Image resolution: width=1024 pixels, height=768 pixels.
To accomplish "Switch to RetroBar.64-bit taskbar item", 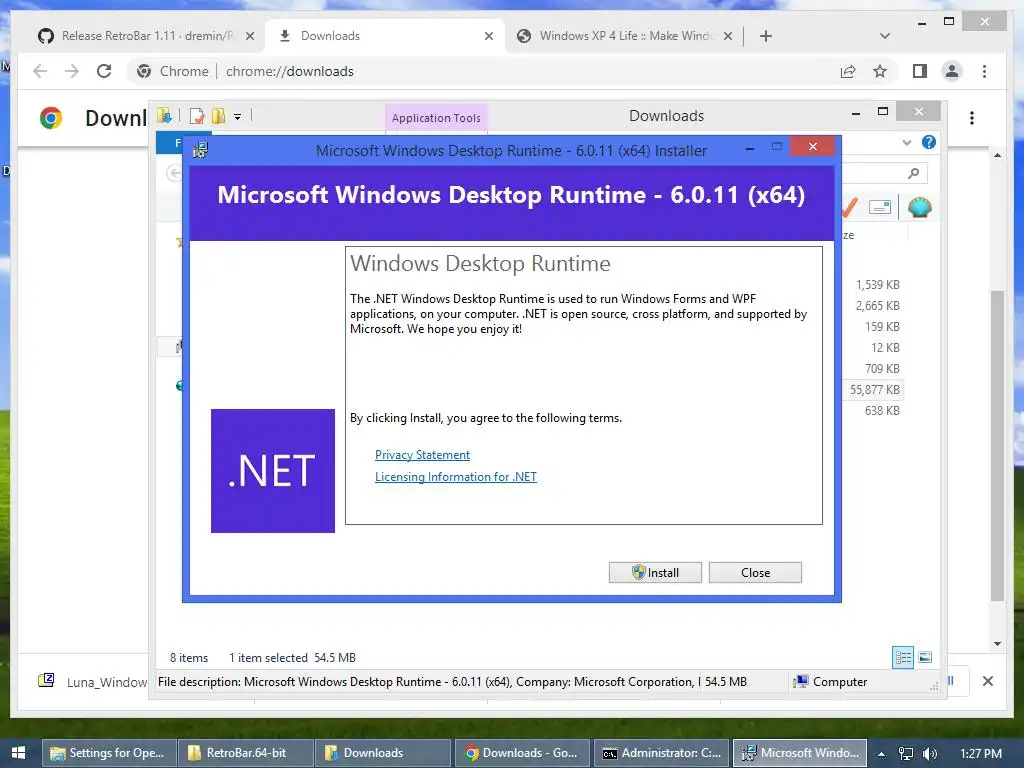I will [246, 753].
